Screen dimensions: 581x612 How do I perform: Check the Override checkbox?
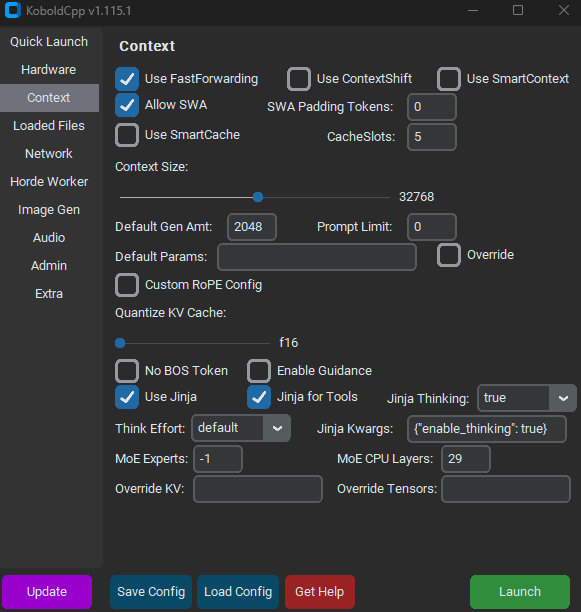(x=449, y=255)
